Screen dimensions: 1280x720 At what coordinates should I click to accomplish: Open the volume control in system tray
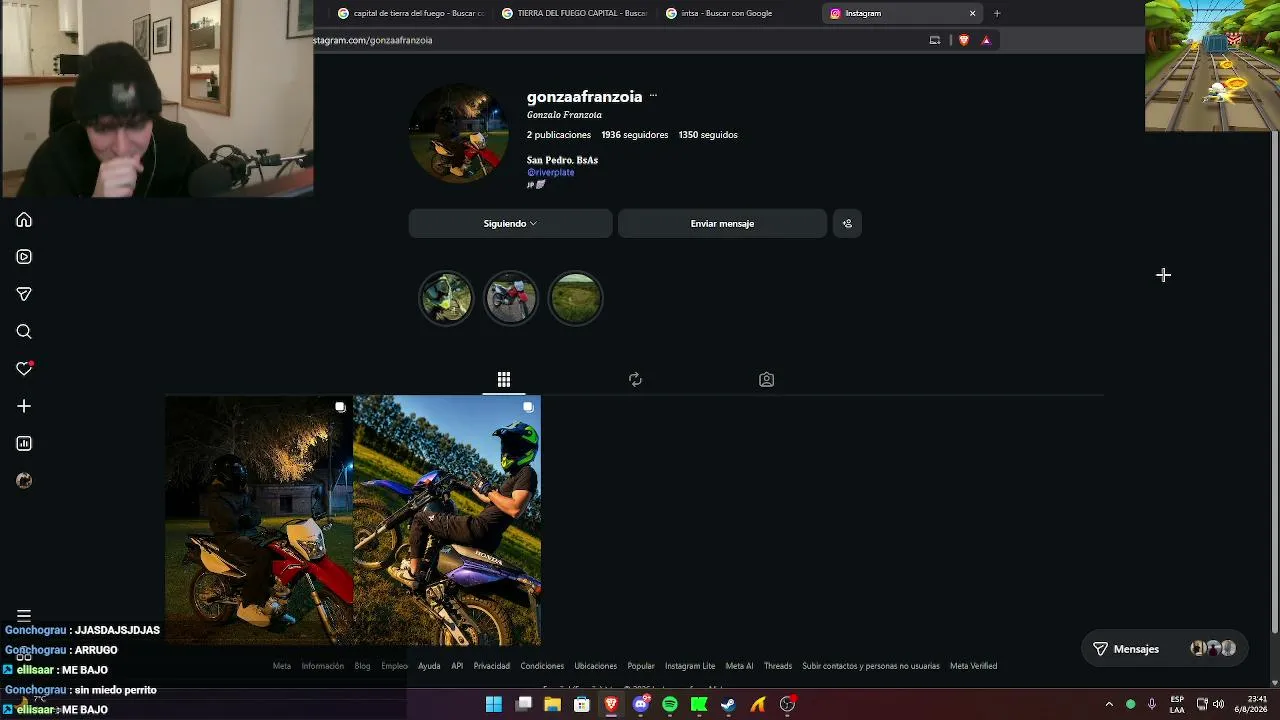pyautogui.click(x=1219, y=705)
